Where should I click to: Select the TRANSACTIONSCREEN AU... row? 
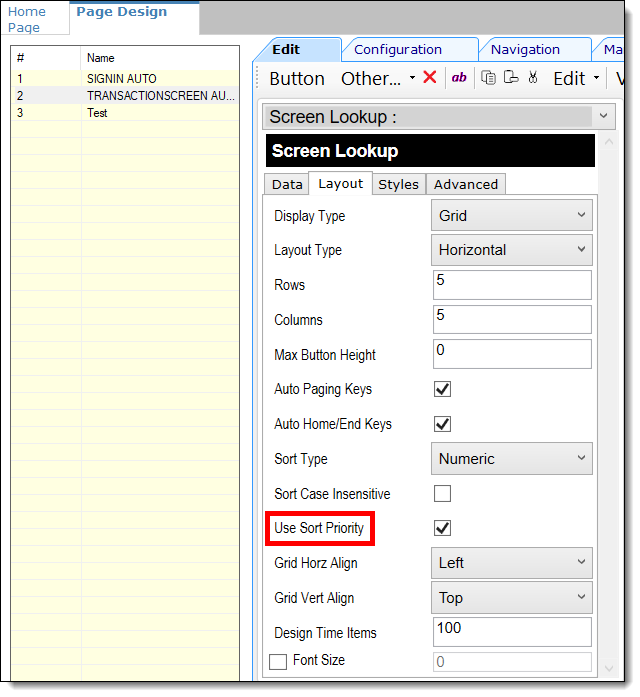tap(125, 96)
